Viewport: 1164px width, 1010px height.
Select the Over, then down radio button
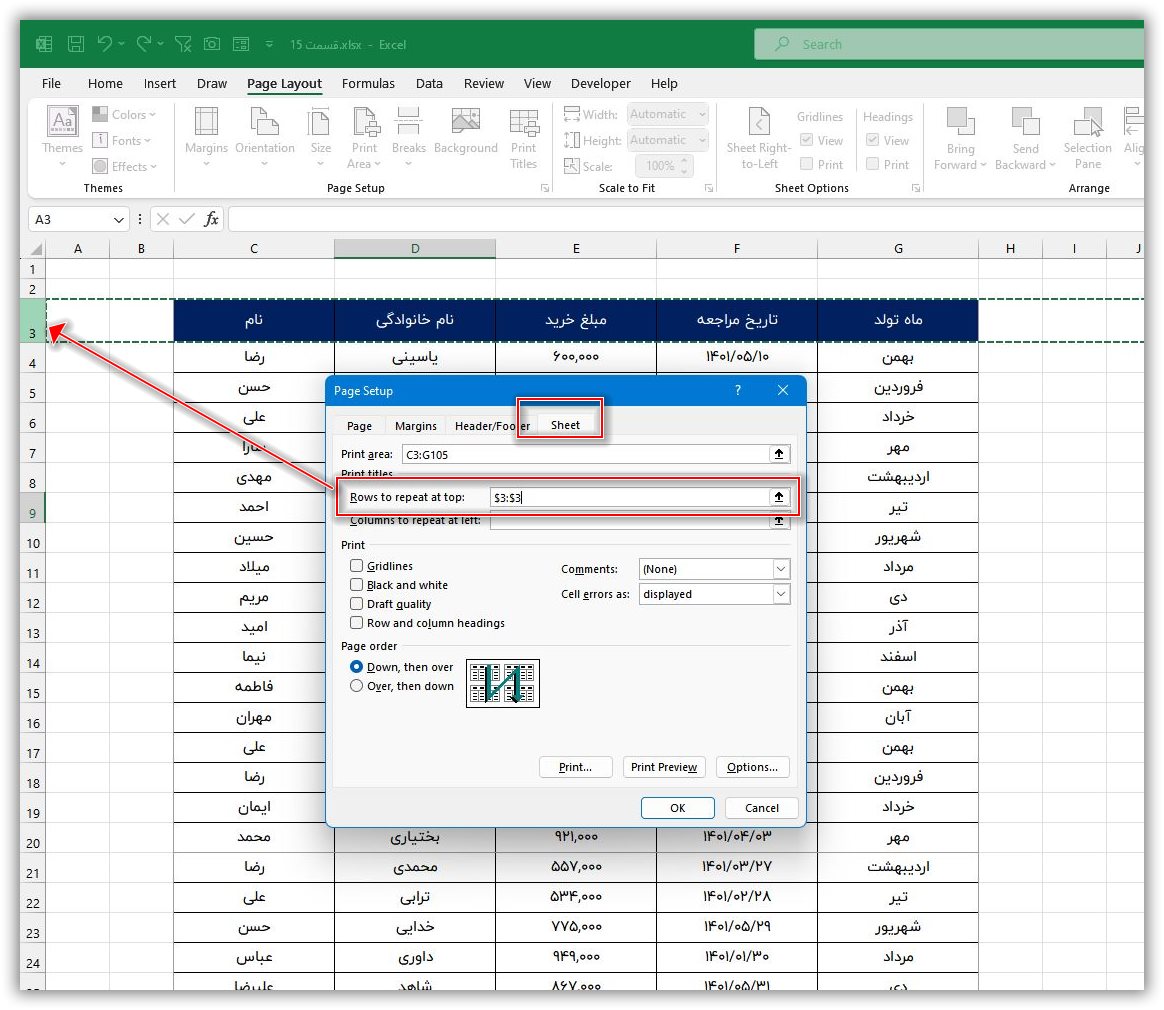(x=357, y=686)
